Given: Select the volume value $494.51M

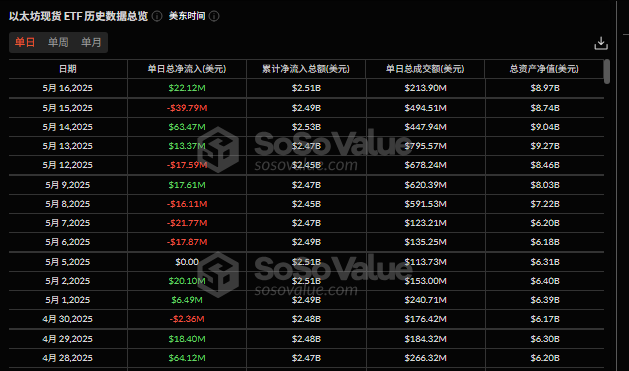Looking at the screenshot, I should pos(425,108).
